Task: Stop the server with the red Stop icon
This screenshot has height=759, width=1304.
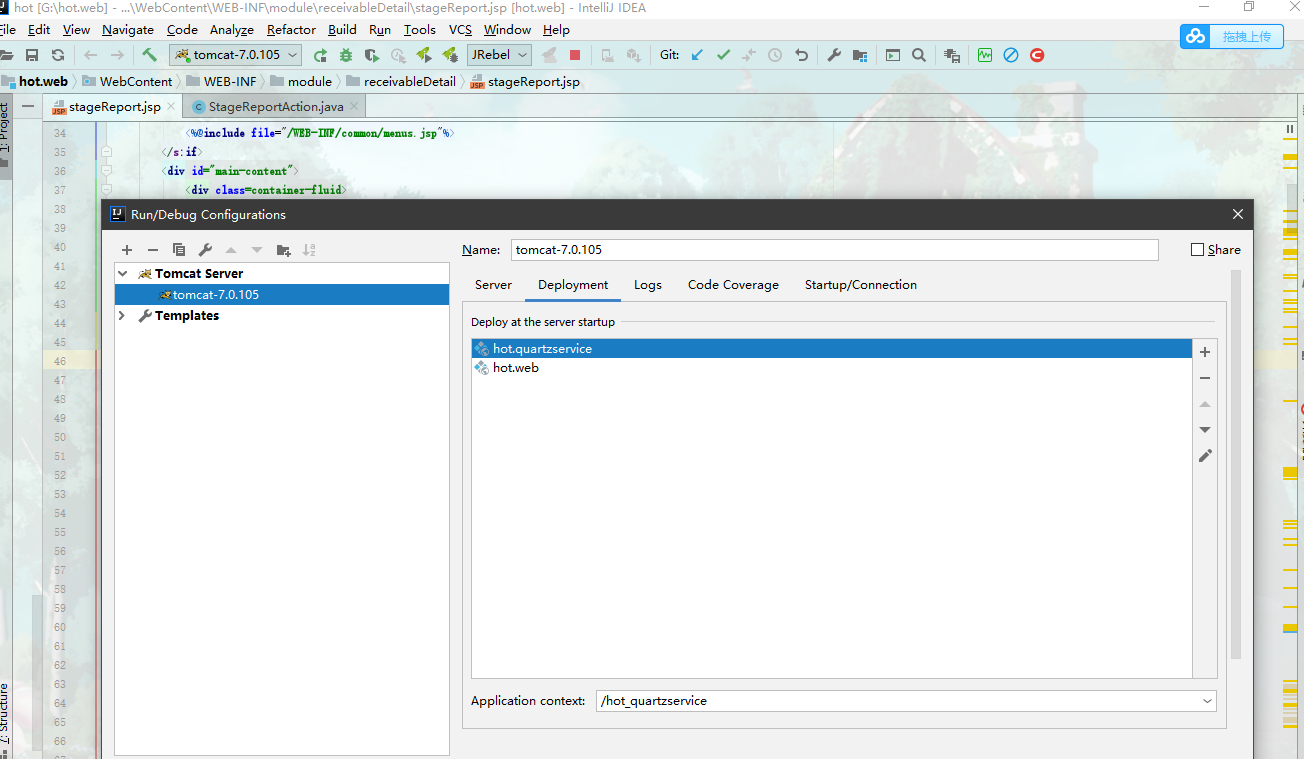Action: coord(575,55)
